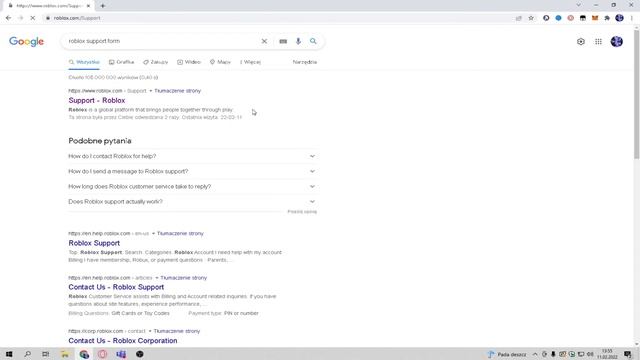Expand 'How do I contact Roblox for help?'
The width and height of the screenshot is (640, 360).
pos(192,156)
